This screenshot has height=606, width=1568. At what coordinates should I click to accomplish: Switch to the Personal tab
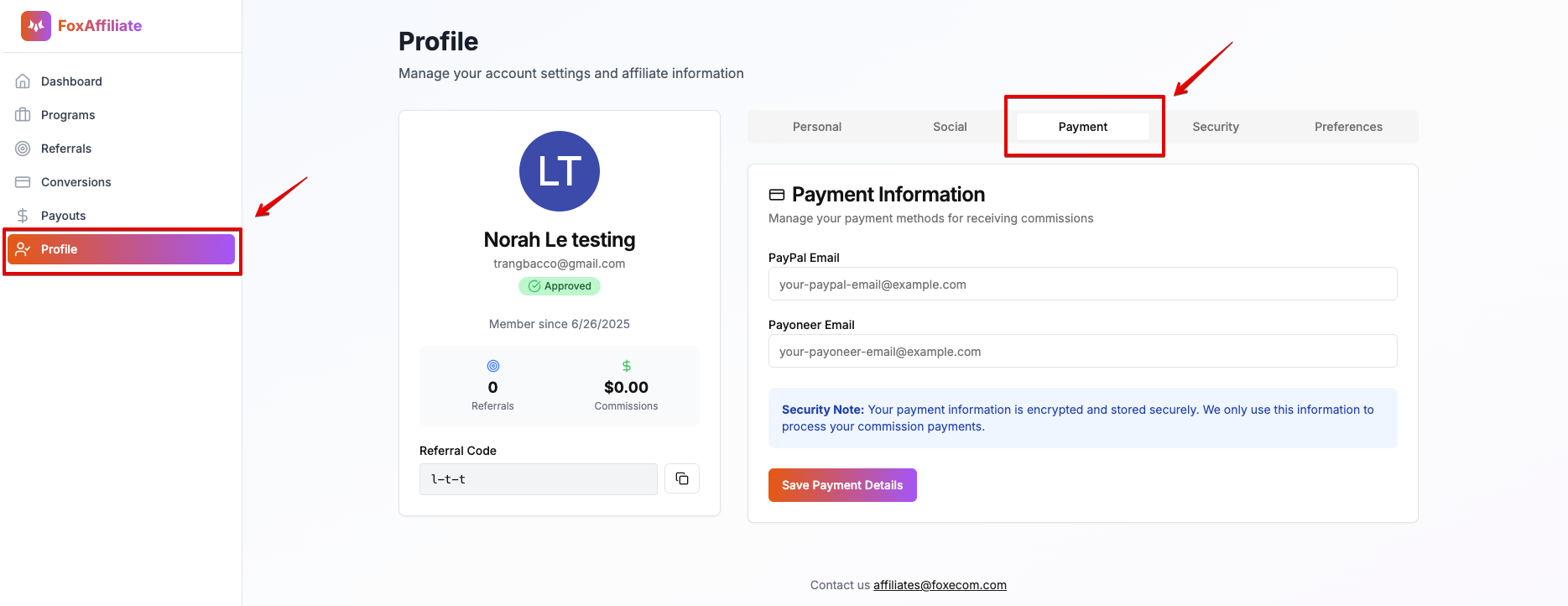tap(817, 127)
